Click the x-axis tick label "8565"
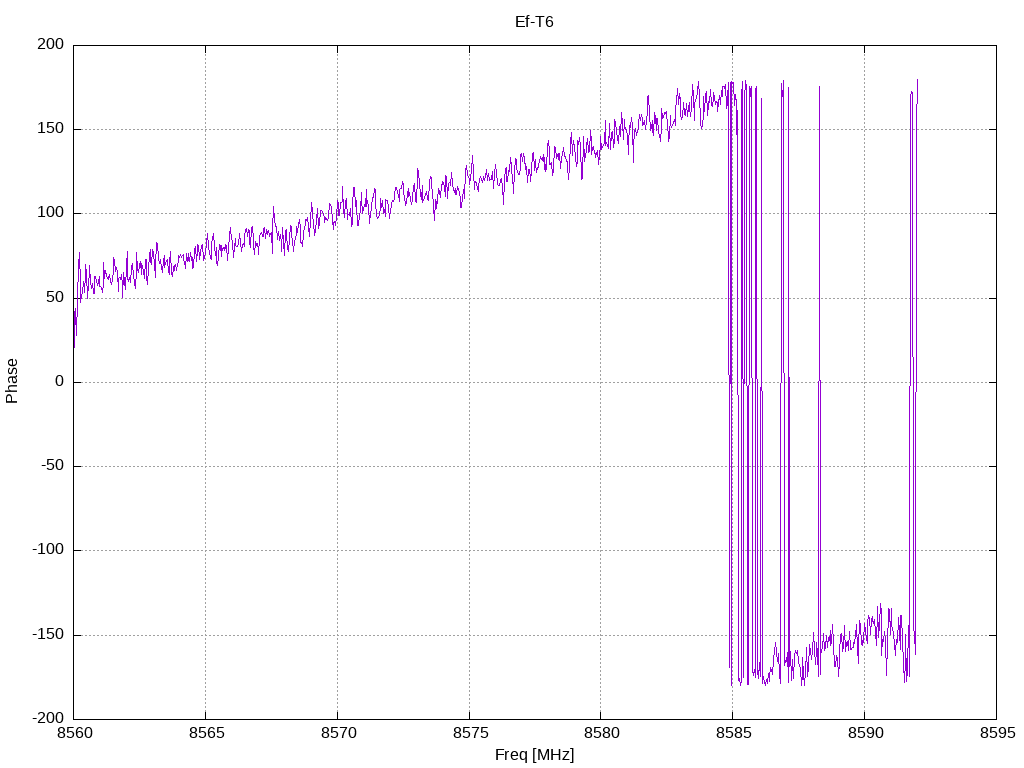Viewport: 1024px width, 768px height. pyautogui.click(x=207, y=733)
